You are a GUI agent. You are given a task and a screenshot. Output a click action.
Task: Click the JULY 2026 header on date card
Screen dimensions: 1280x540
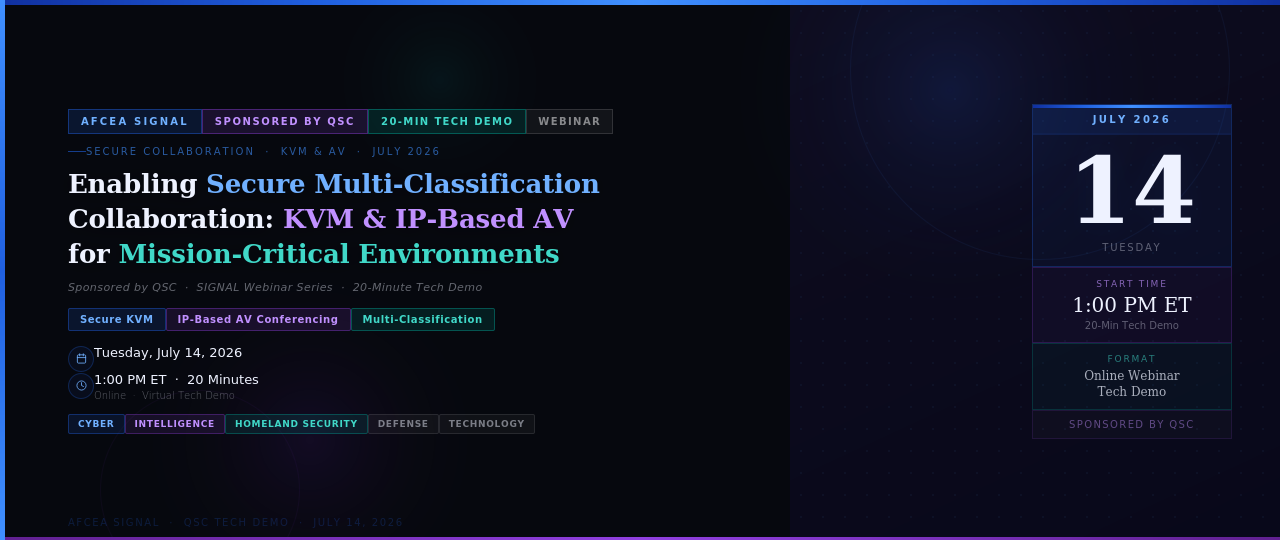coord(1132,120)
